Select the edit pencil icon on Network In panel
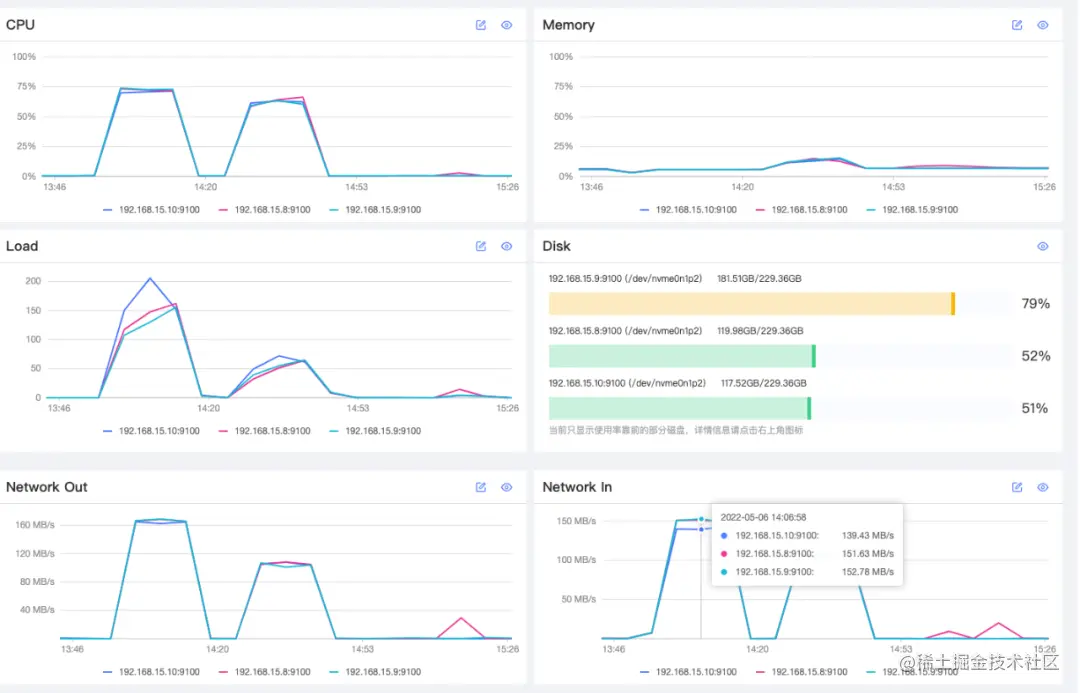This screenshot has width=1080, height=693. tap(1017, 487)
